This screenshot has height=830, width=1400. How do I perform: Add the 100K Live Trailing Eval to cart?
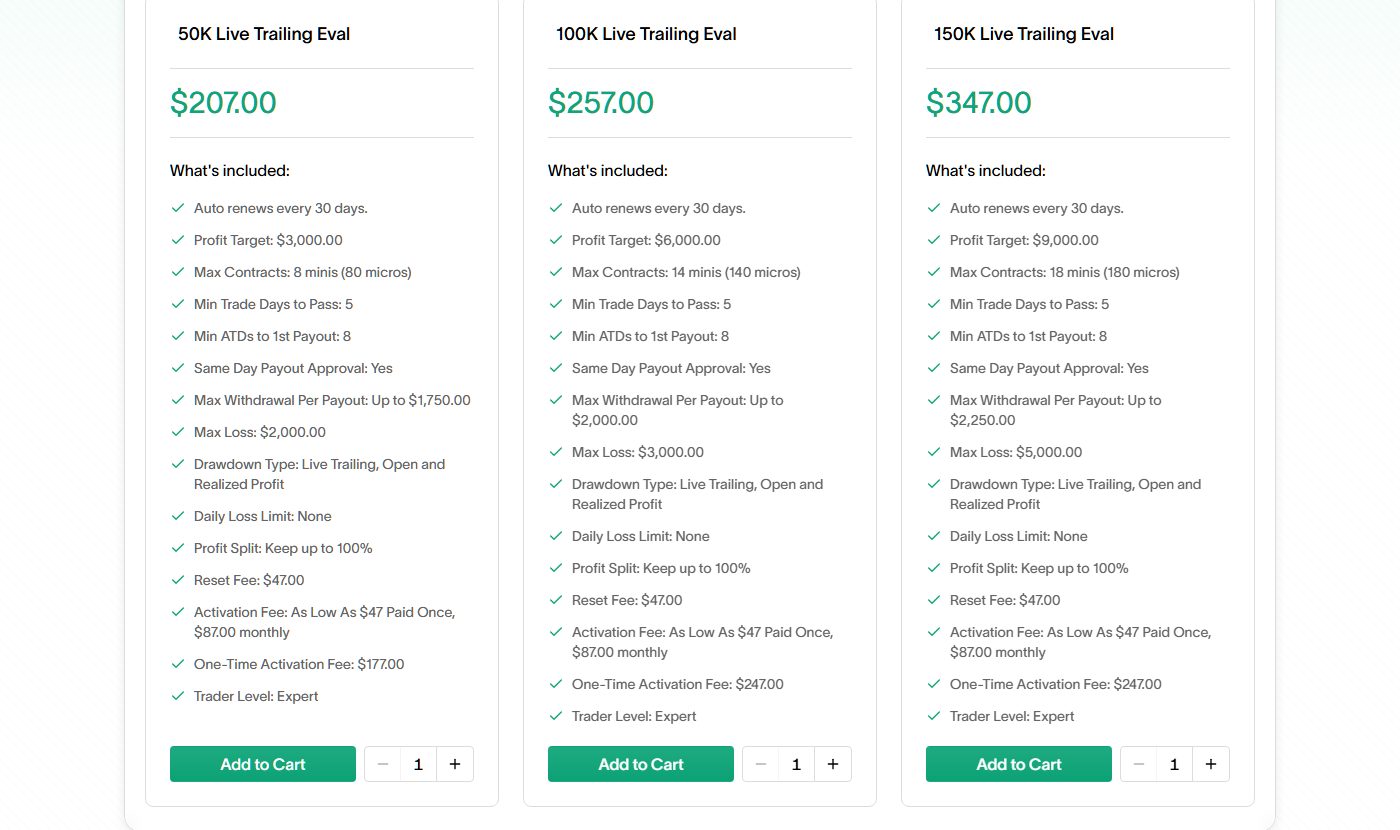[641, 764]
